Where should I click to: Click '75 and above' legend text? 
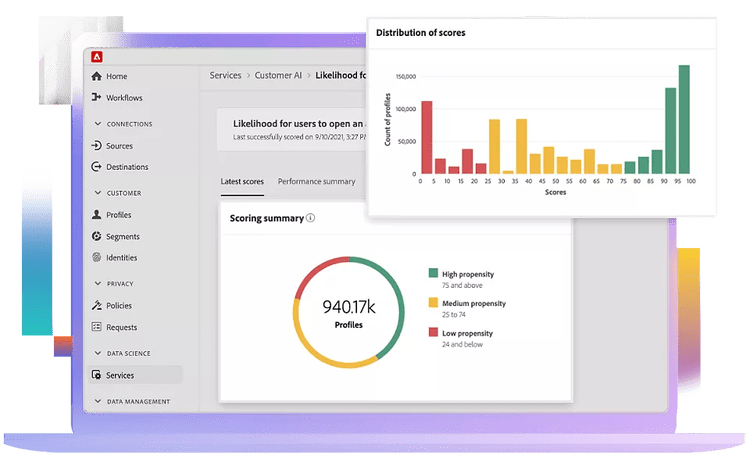[462, 285]
